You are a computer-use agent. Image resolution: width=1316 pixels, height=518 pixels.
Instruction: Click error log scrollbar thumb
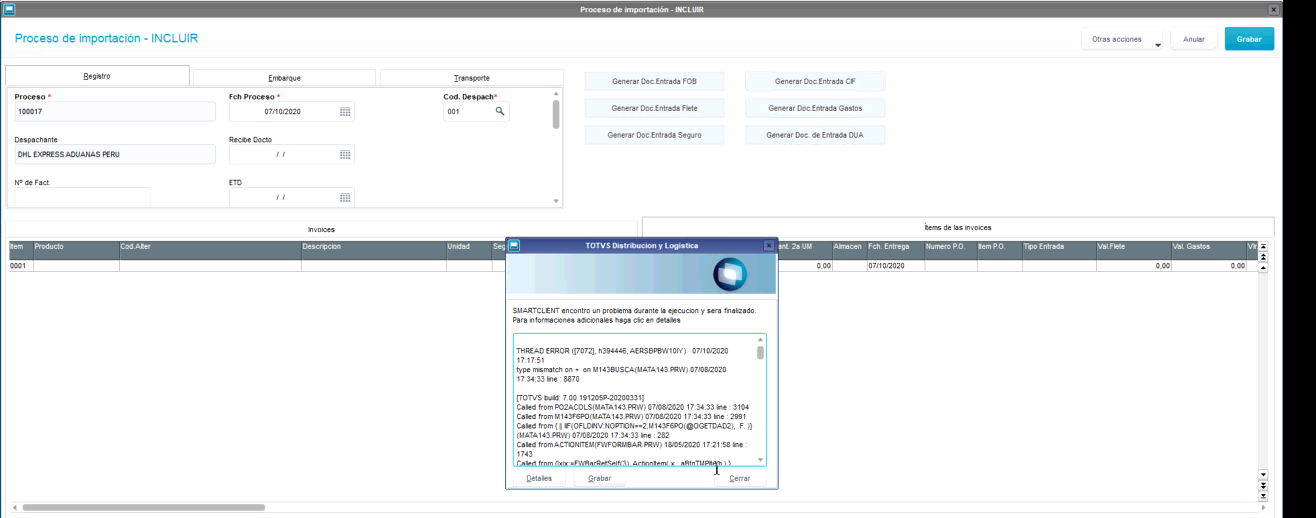click(760, 352)
